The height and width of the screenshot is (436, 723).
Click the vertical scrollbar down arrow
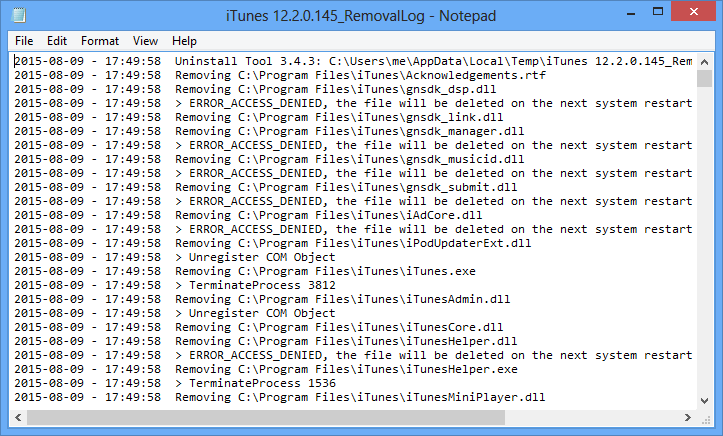[x=704, y=401]
